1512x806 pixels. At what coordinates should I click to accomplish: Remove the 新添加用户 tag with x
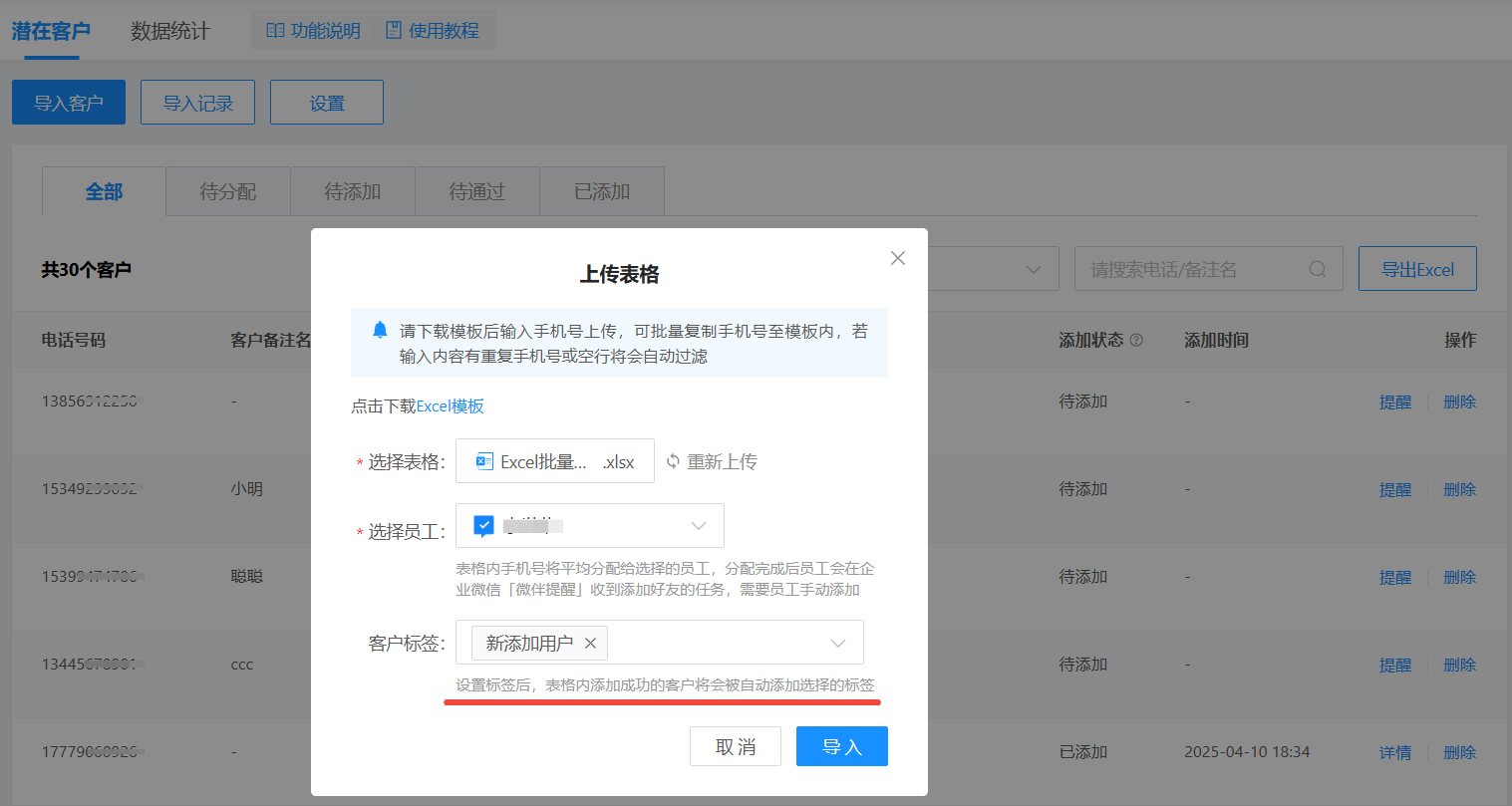[x=590, y=644]
